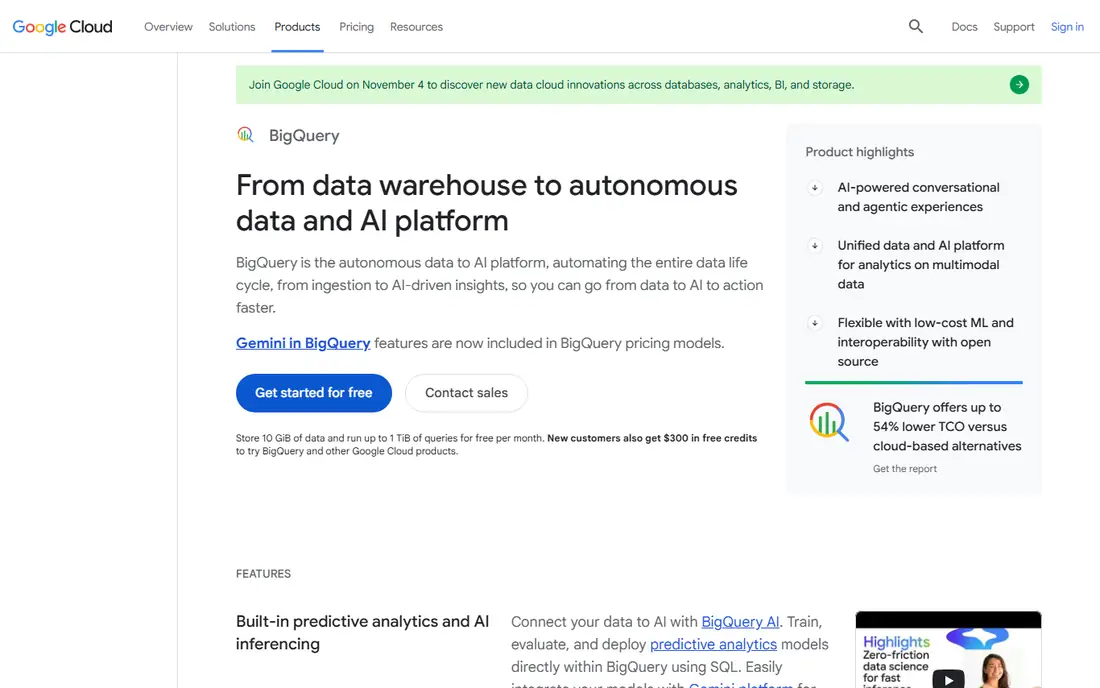Screen dimensions: 1100x688
Task: Open the BigQuery AI link
Action: coord(740,622)
